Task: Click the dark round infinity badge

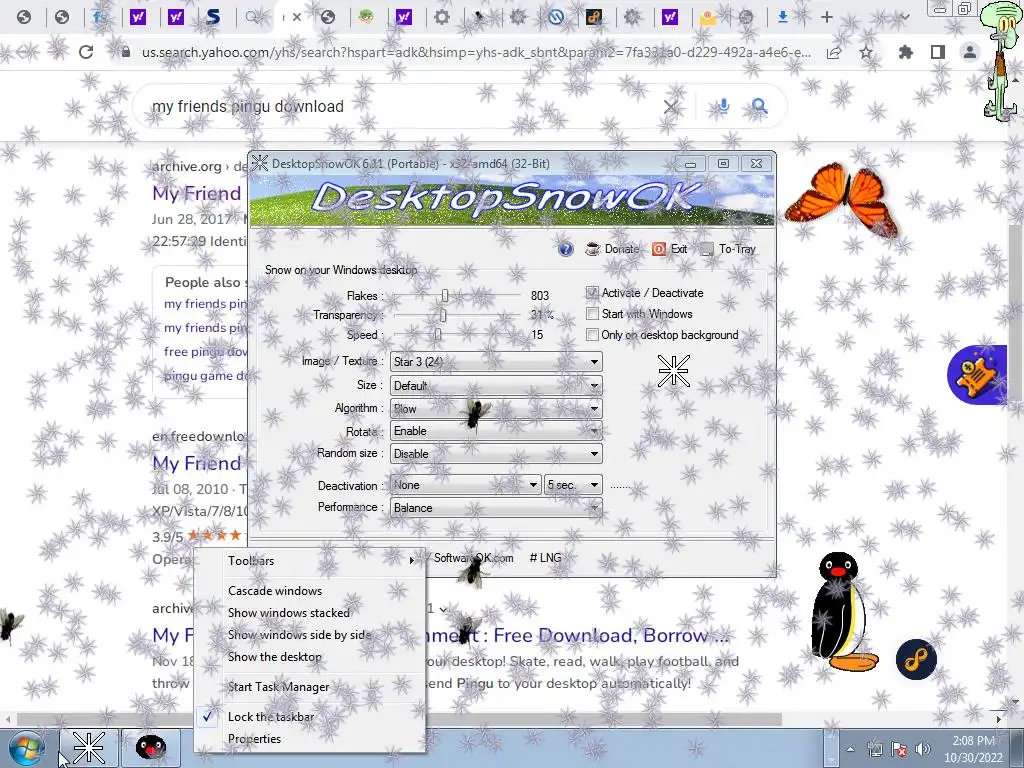Action: pyautogui.click(x=916, y=660)
